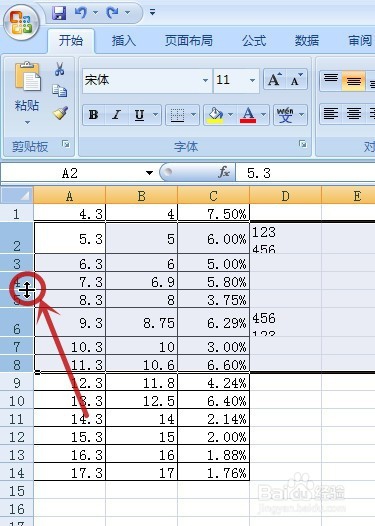Switch to the 插入 tab
This screenshot has width=375, height=526.
pyautogui.click(x=124, y=41)
